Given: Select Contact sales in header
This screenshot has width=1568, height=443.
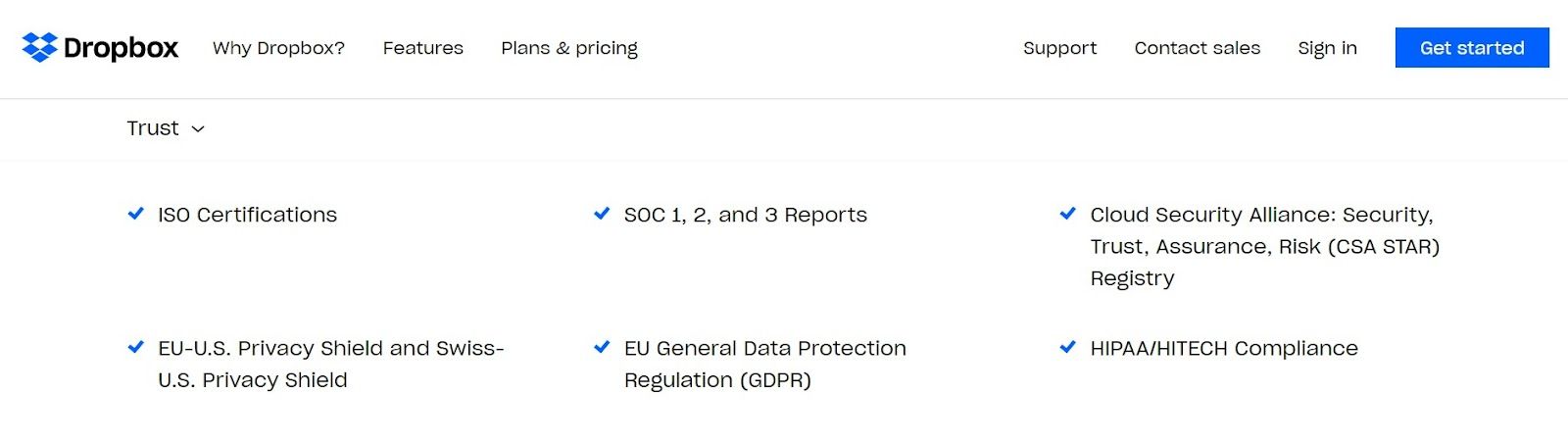Looking at the screenshot, I should (1197, 48).
